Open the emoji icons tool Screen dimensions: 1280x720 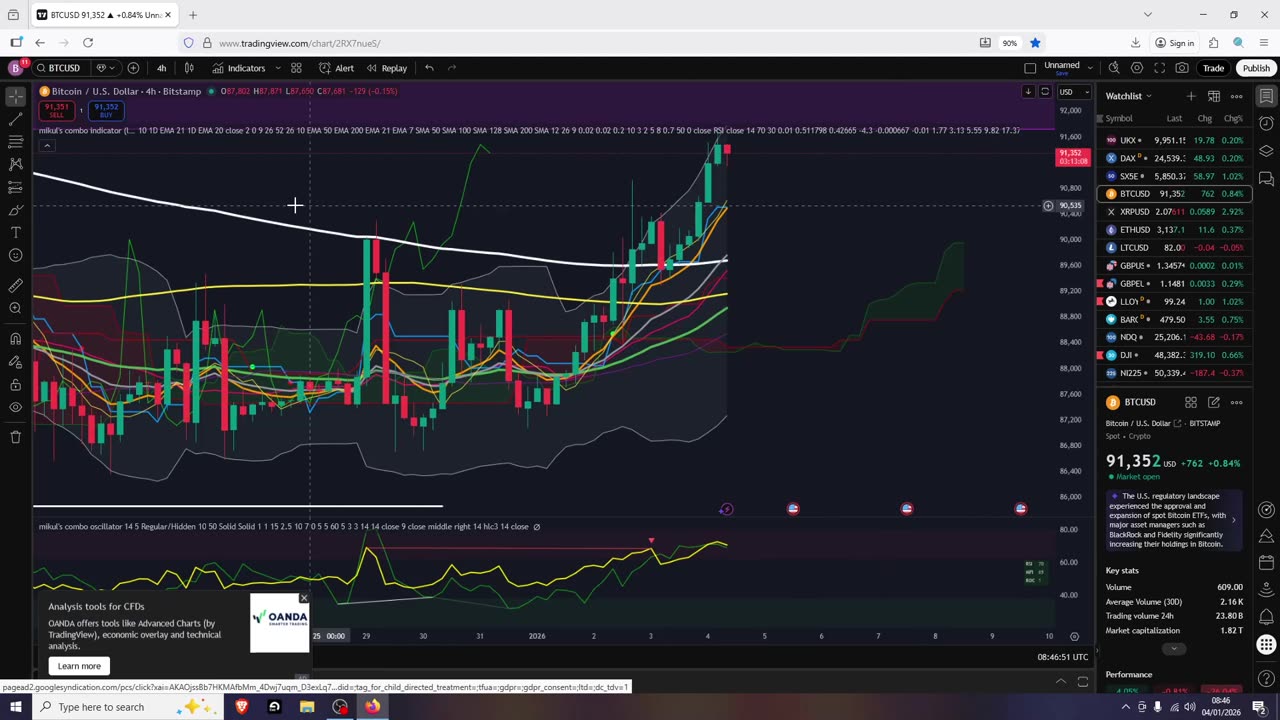point(15,255)
